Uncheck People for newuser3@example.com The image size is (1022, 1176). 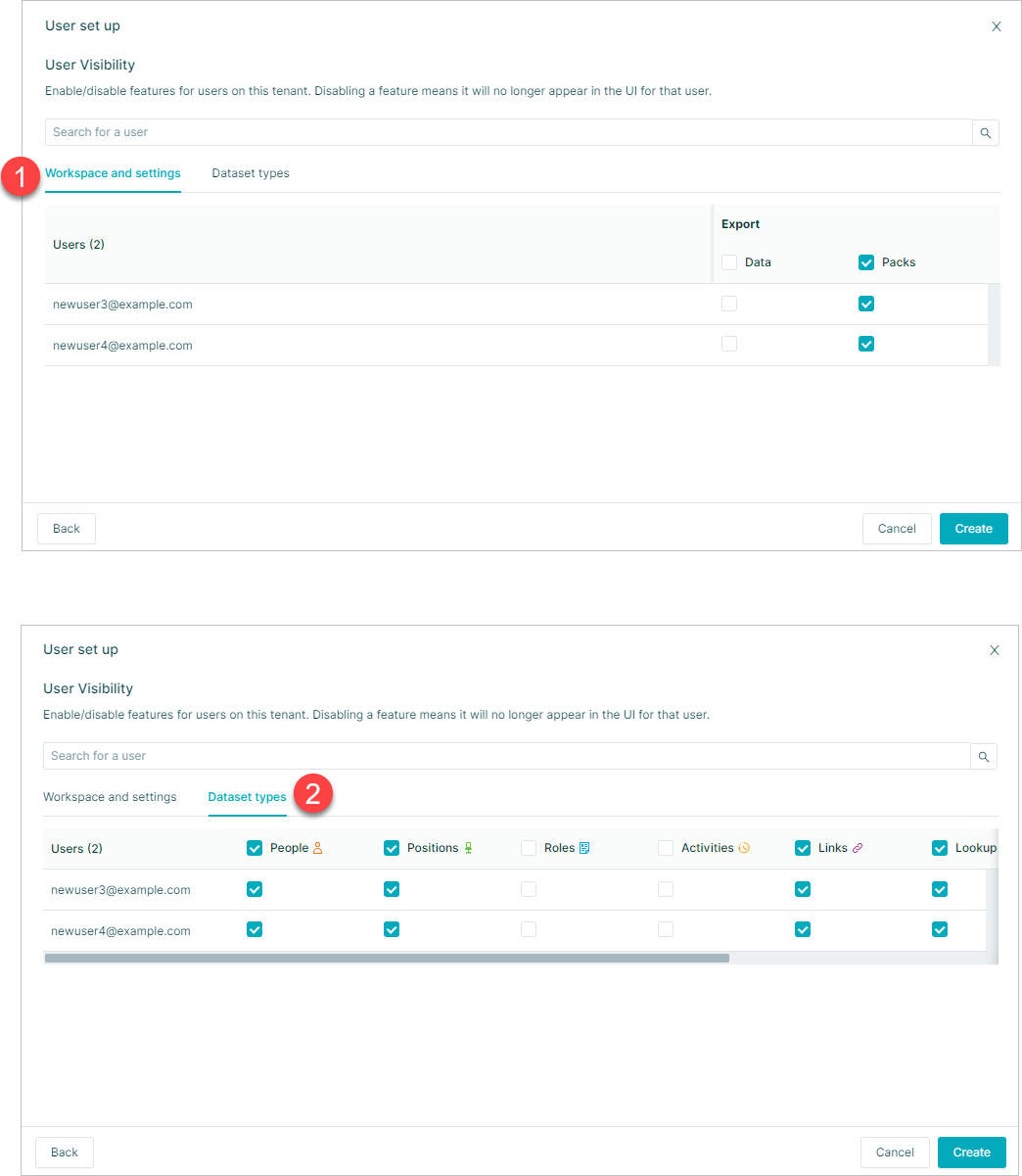tap(255, 889)
